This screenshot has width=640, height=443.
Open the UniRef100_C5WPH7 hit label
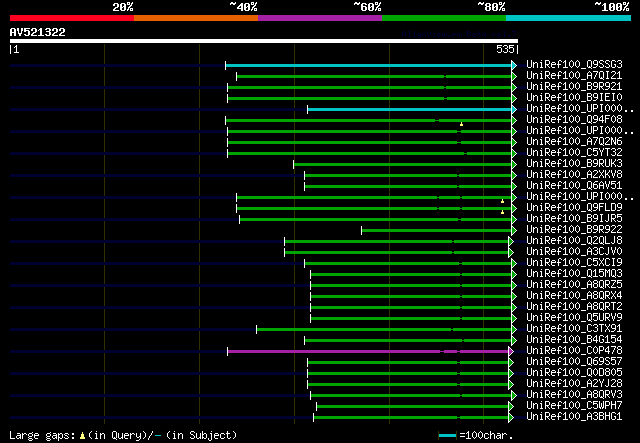click(574, 406)
